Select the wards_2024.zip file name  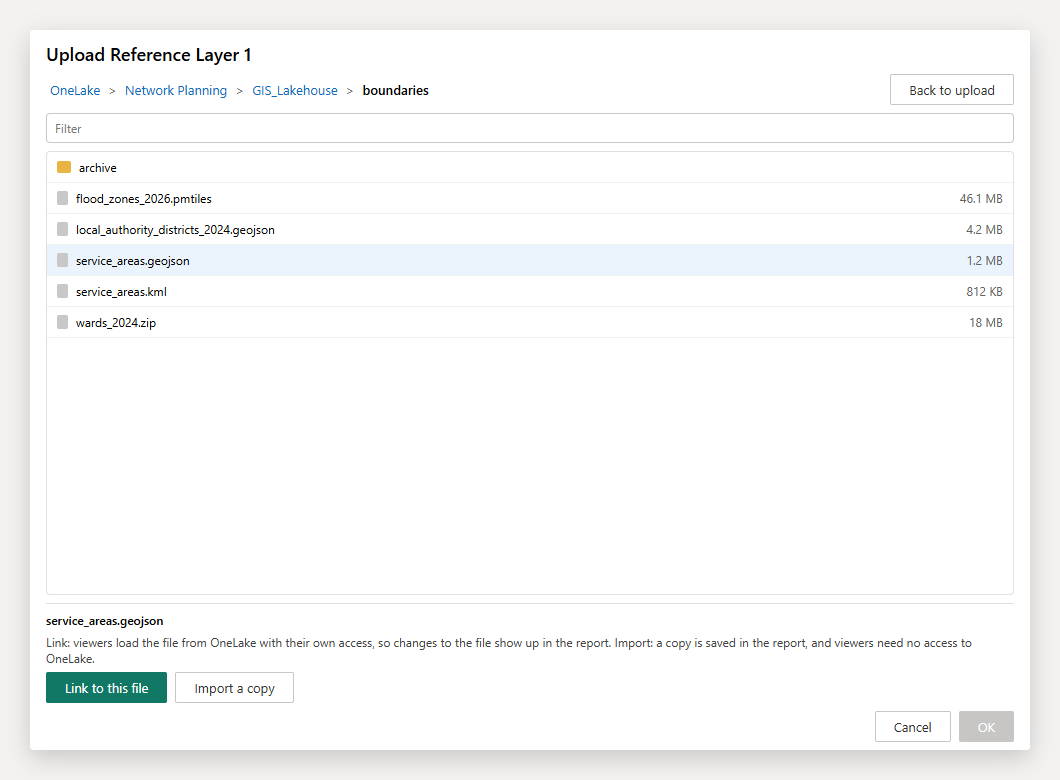(x=116, y=323)
